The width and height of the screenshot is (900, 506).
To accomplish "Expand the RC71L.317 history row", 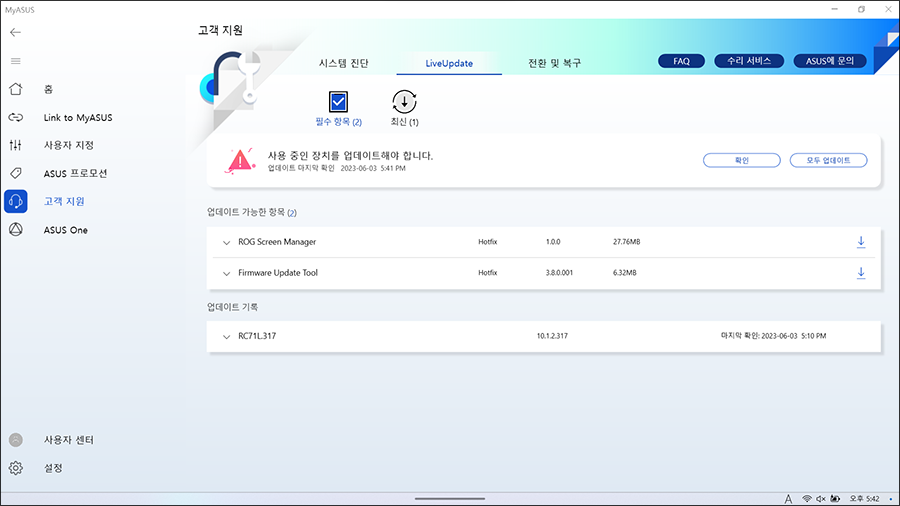I will [x=226, y=337].
